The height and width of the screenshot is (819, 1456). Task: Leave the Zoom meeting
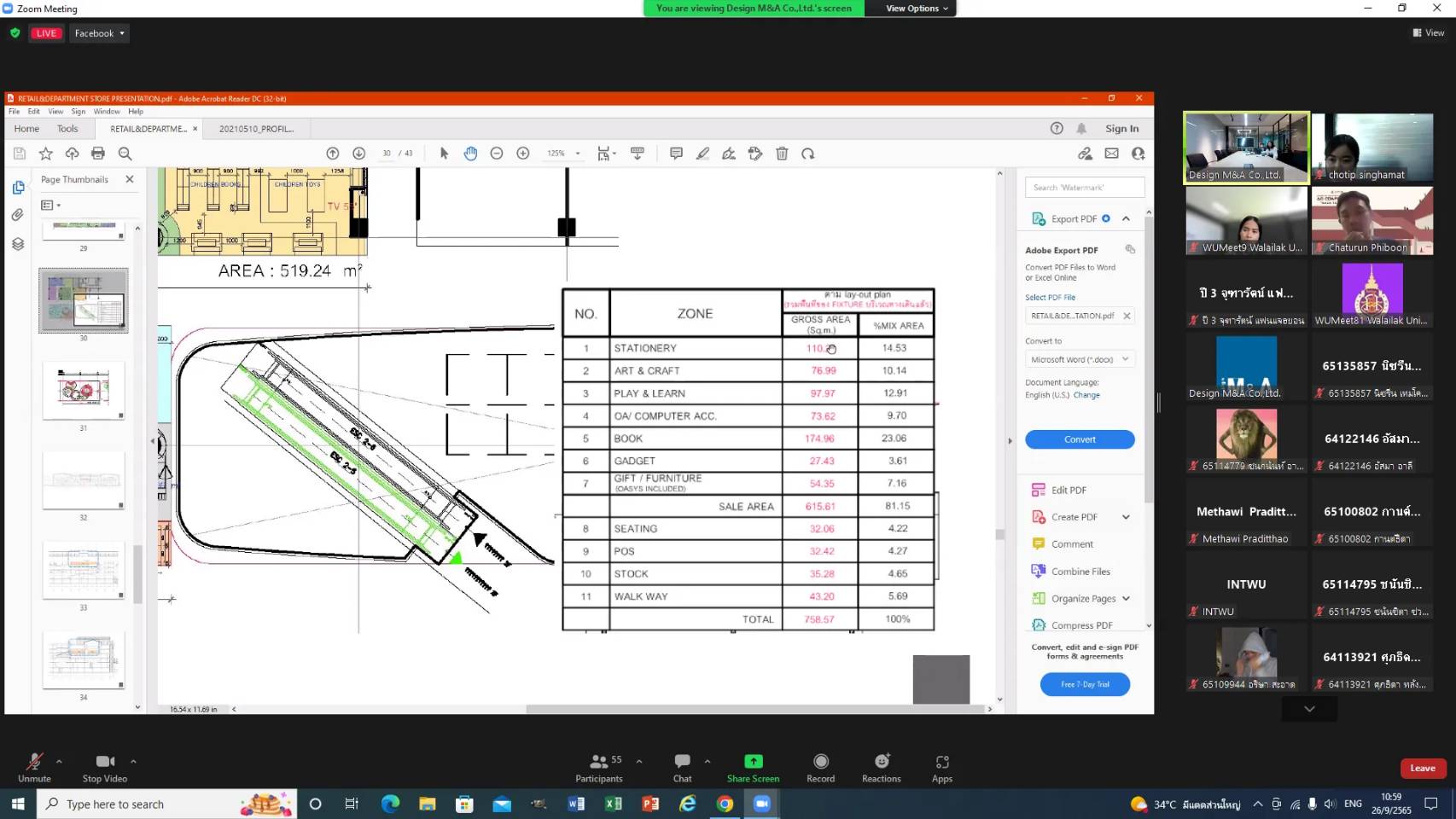1422,768
